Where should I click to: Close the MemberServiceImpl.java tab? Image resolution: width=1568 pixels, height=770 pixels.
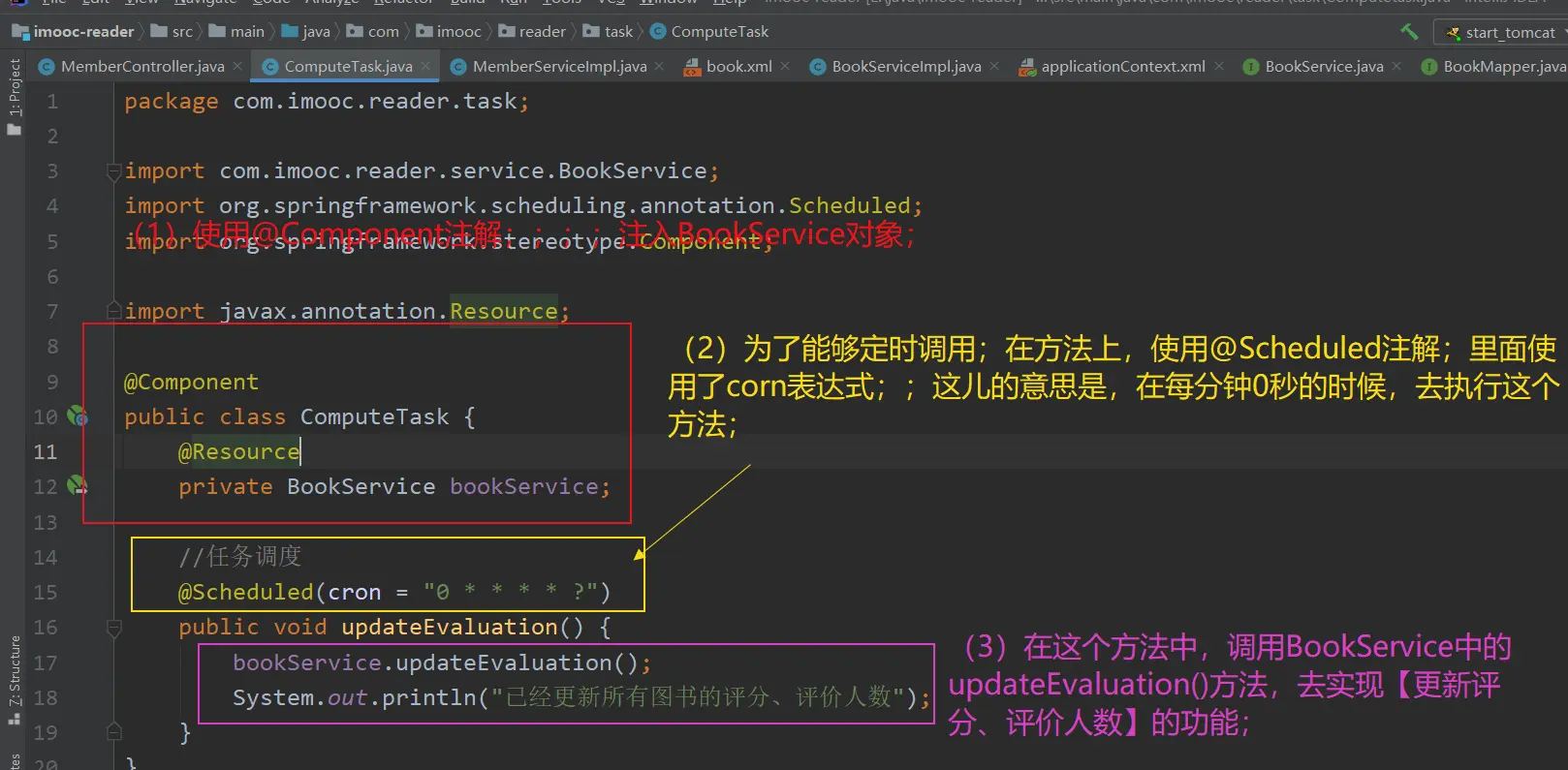[x=660, y=66]
